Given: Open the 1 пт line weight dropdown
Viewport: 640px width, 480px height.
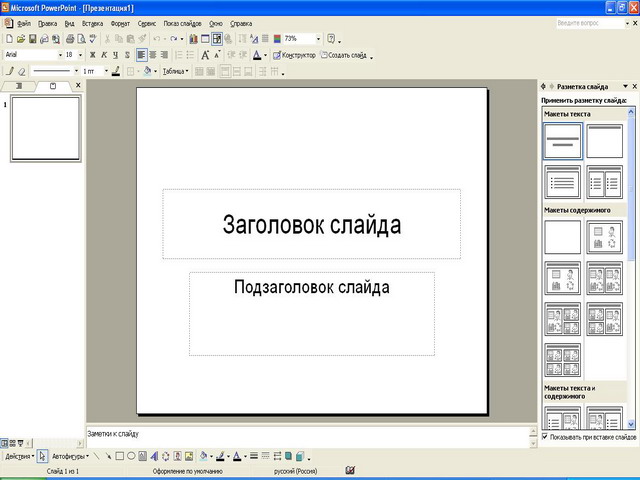Looking at the screenshot, I should click(106, 71).
